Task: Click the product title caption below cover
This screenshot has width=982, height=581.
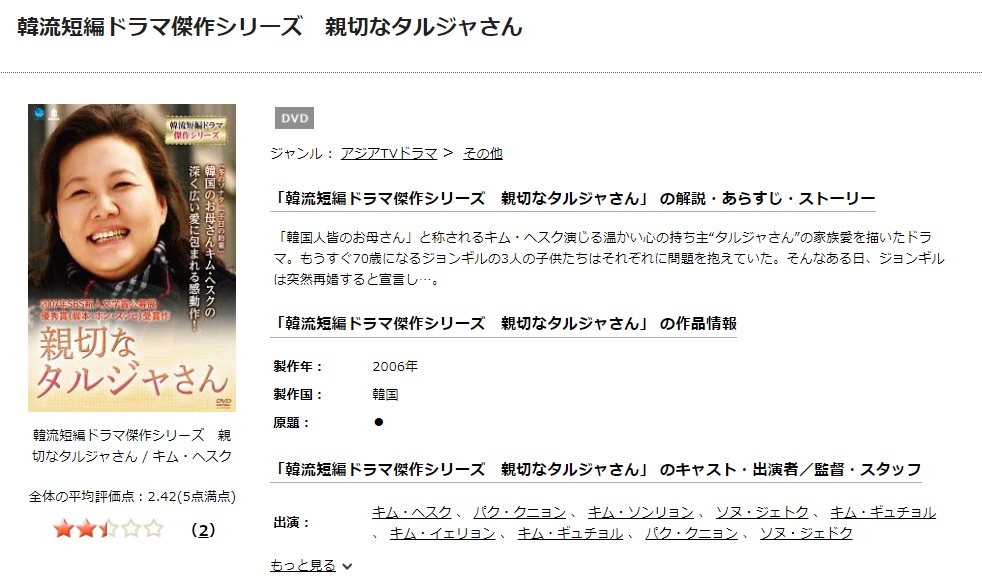Action: [132, 445]
